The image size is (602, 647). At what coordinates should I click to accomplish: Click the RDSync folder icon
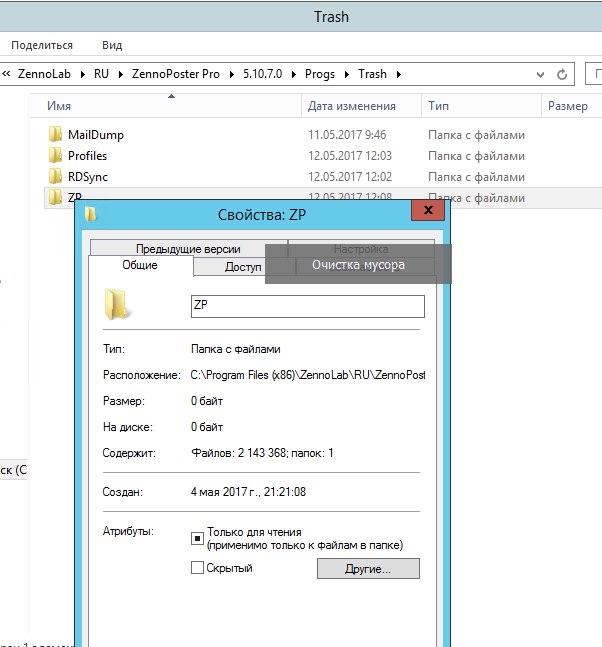point(55,177)
